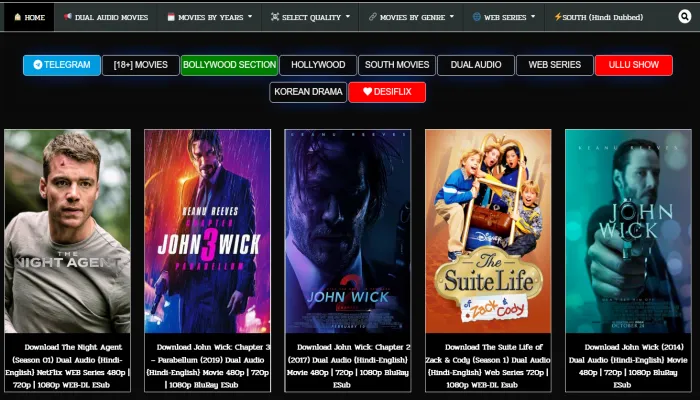
Task: Go to HOME in the navigation bar
Action: point(29,17)
